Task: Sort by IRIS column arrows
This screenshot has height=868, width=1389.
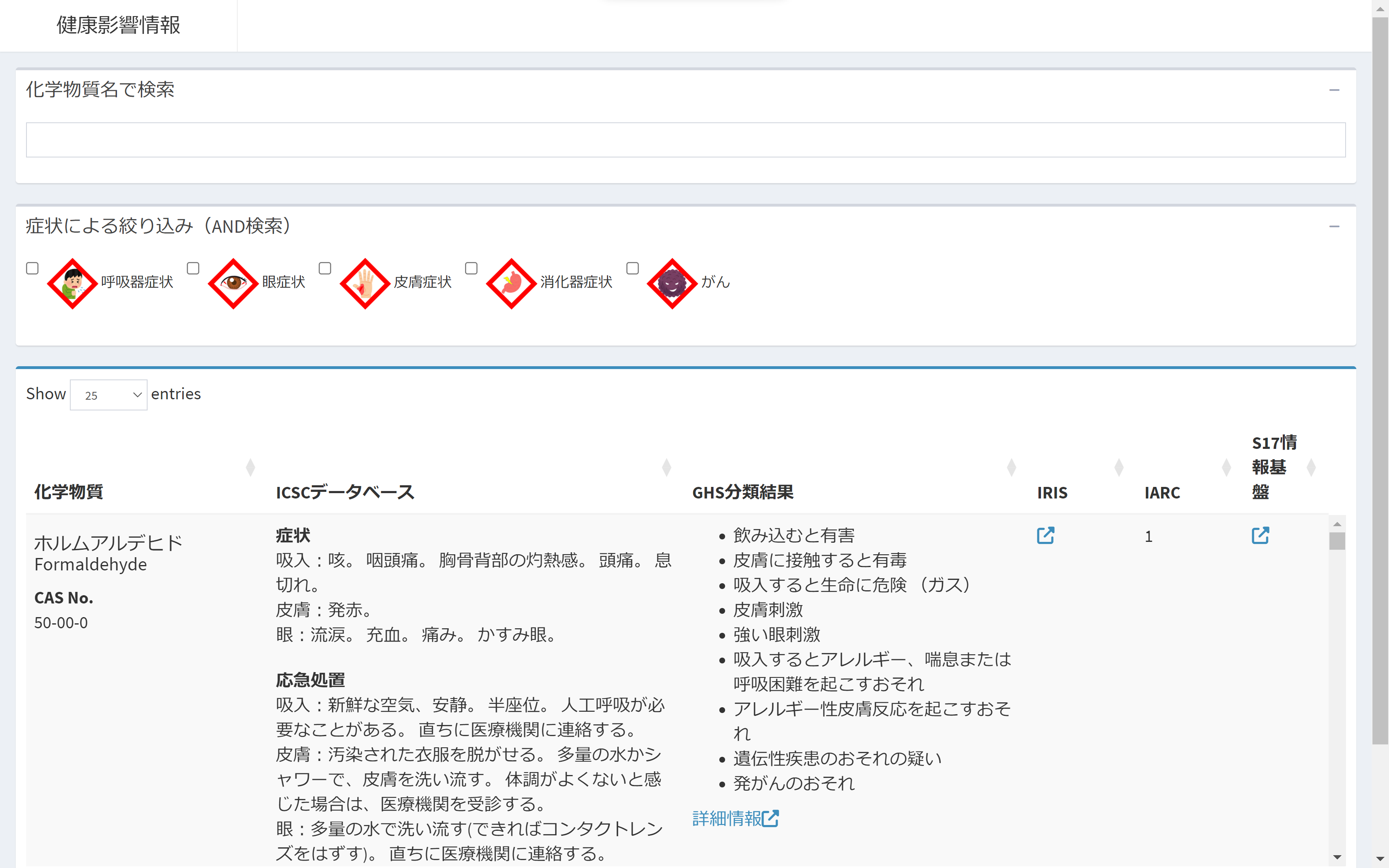Action: coord(1119,467)
